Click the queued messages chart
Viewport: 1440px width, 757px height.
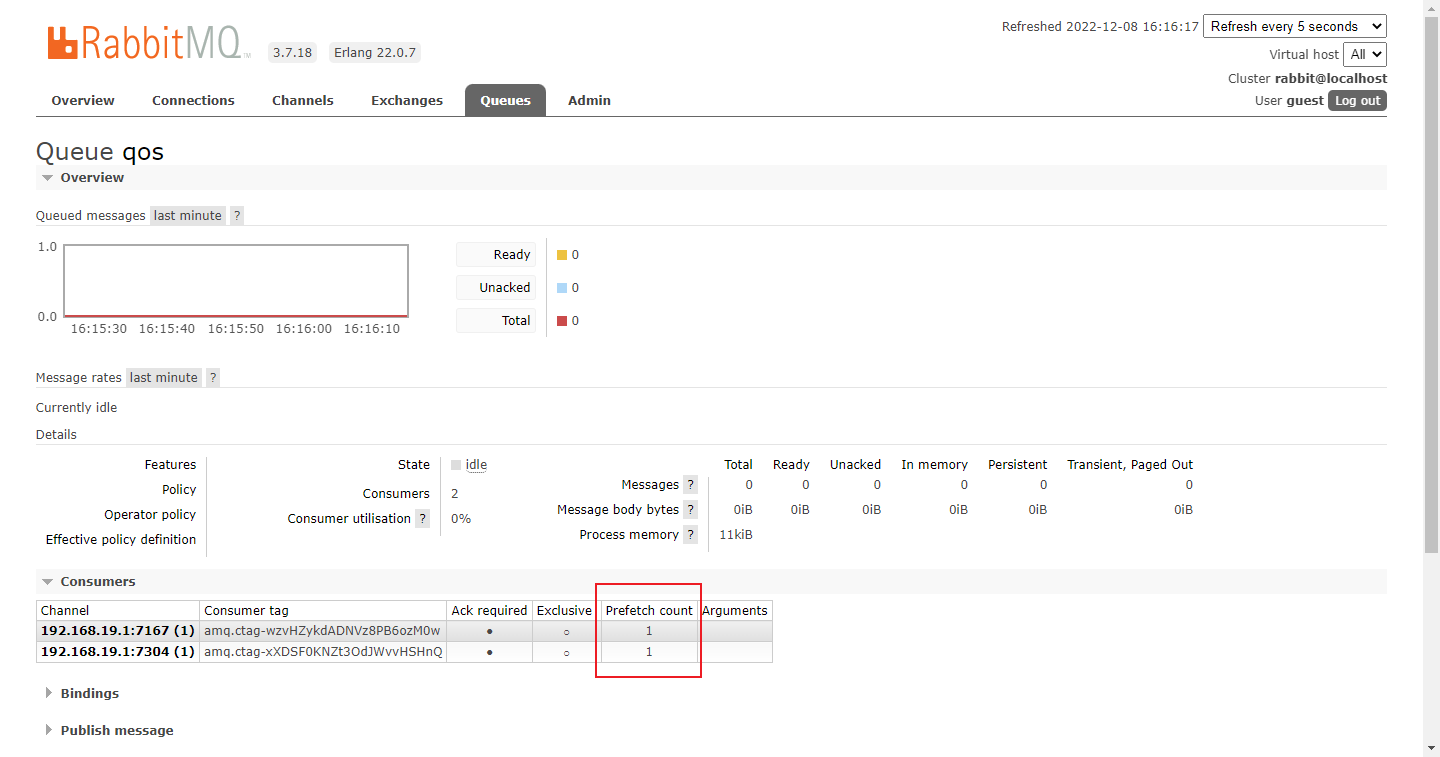tap(236, 280)
